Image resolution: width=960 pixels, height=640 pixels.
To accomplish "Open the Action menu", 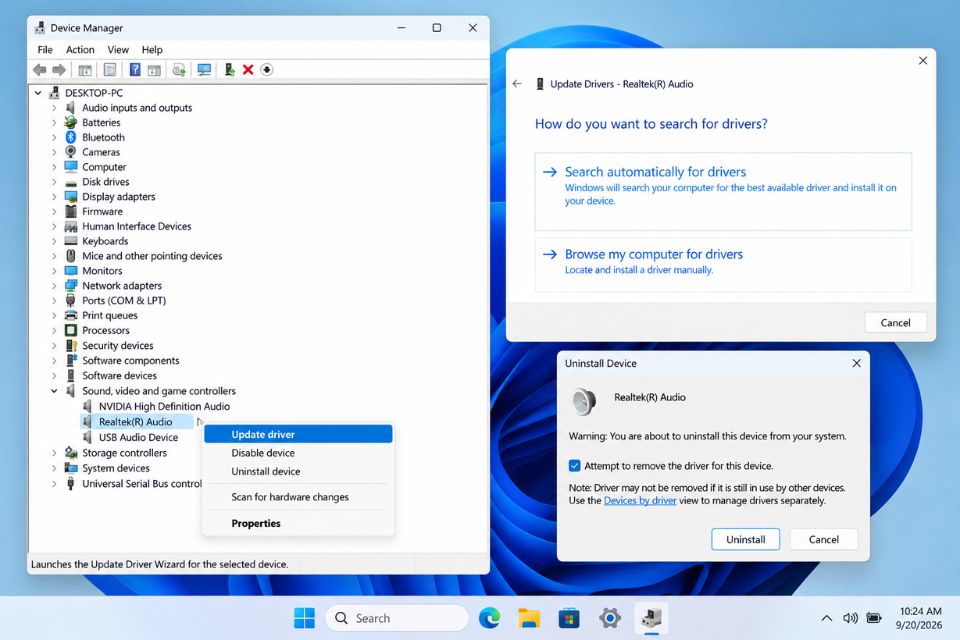I will pos(80,50).
